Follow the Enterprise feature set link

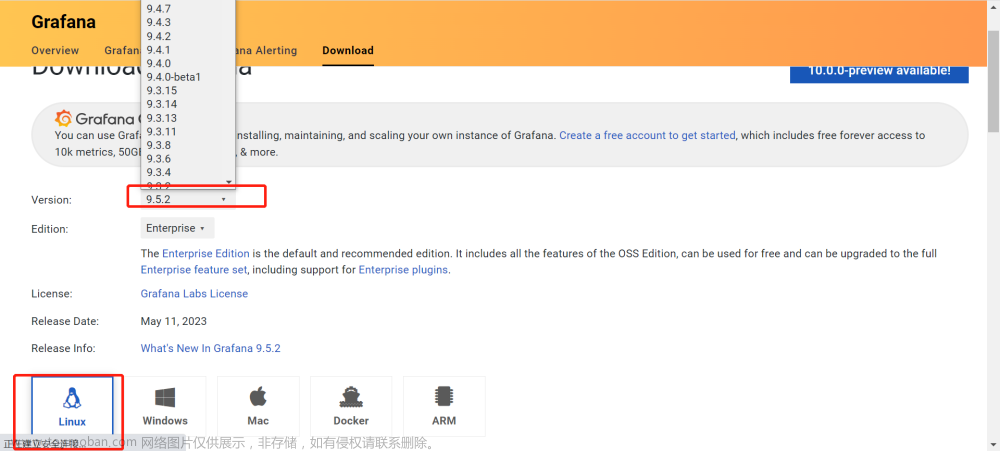pyautogui.click(x=194, y=270)
